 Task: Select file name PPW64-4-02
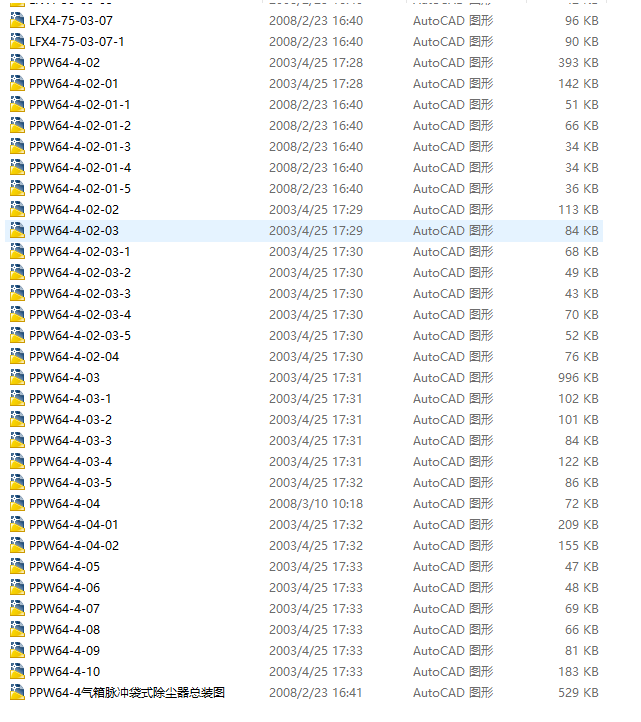pyautogui.click(x=64, y=63)
